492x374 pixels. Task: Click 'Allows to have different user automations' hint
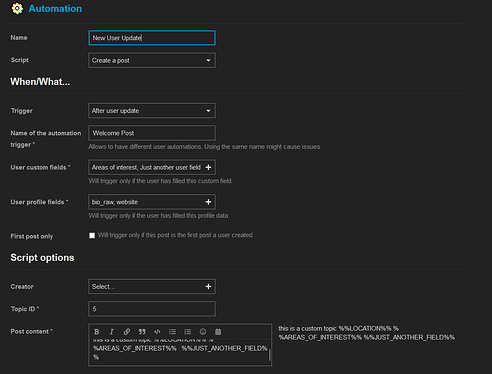pos(205,147)
